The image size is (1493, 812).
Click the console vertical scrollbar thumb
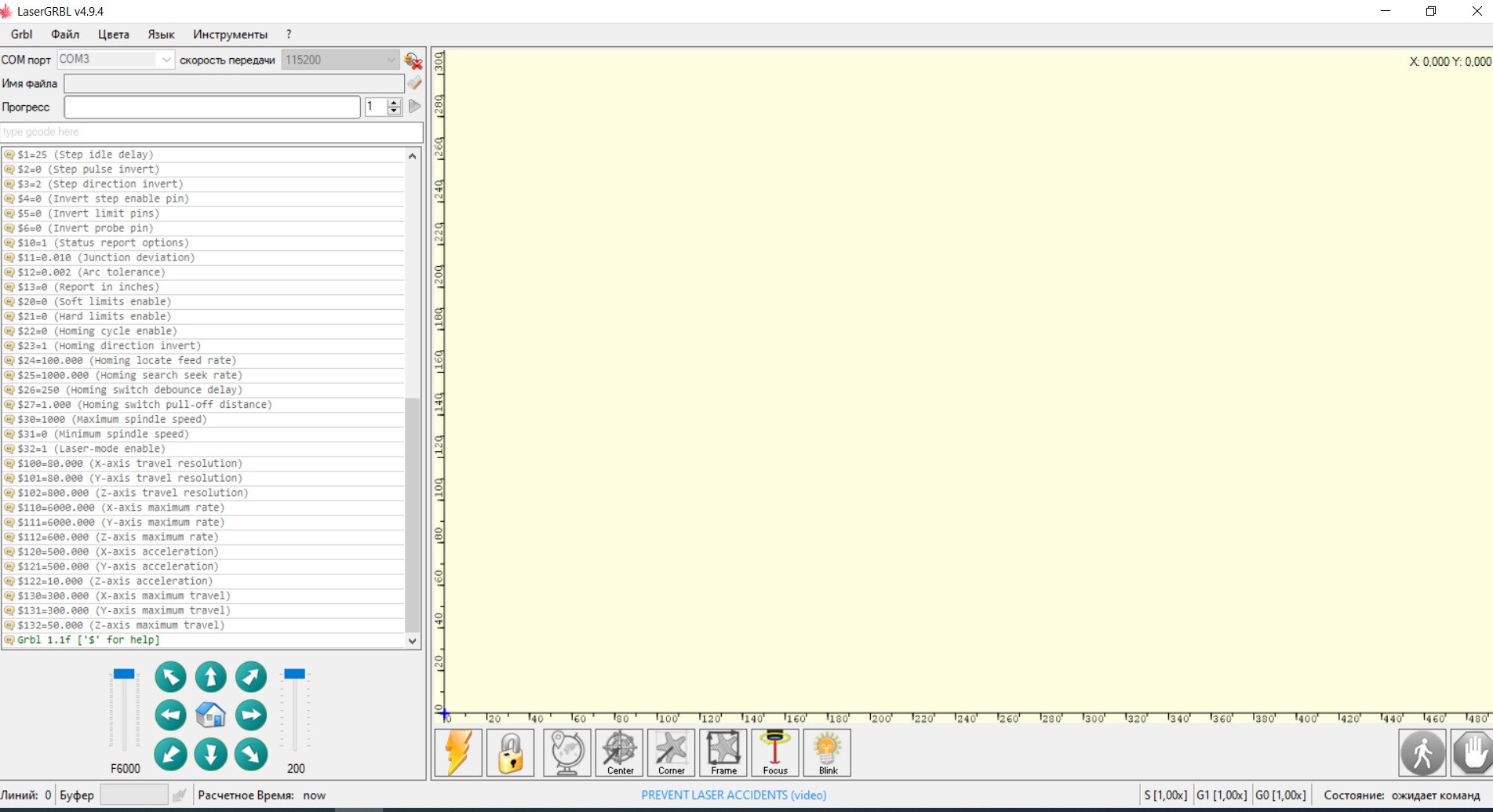click(412, 515)
